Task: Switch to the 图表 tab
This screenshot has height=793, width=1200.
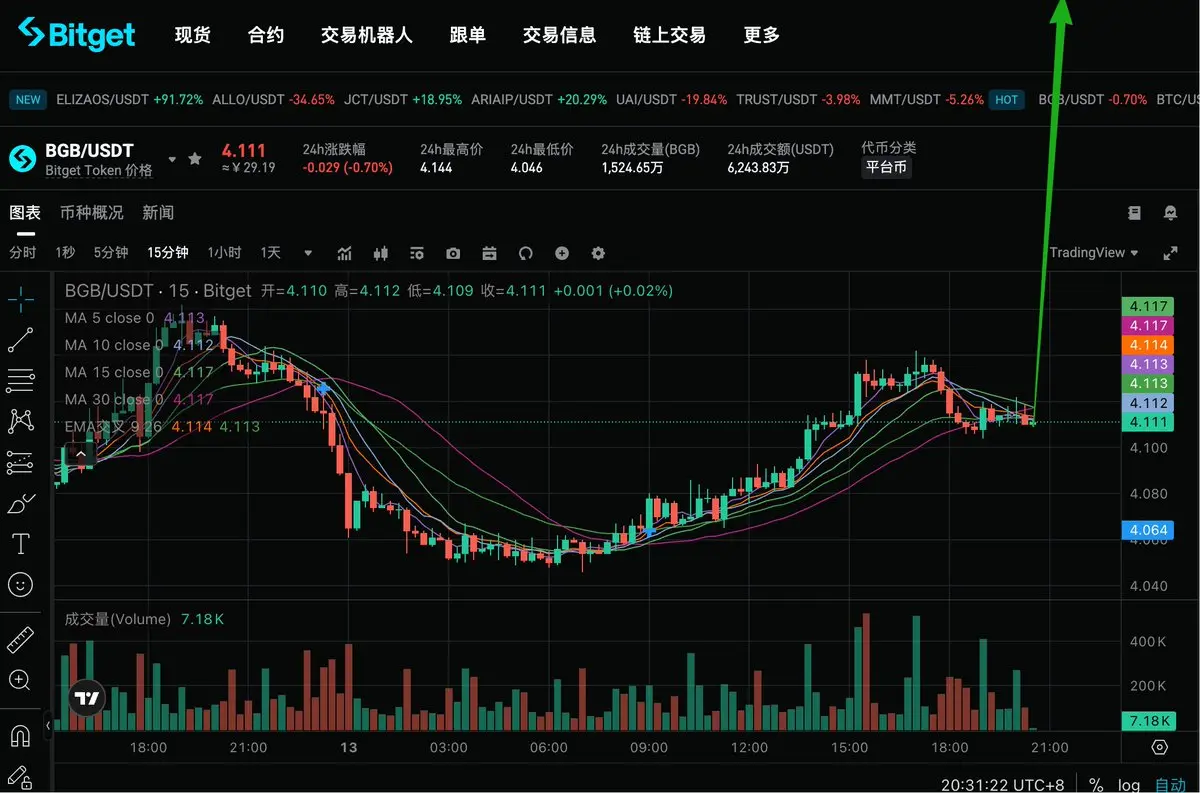Action: point(25,213)
